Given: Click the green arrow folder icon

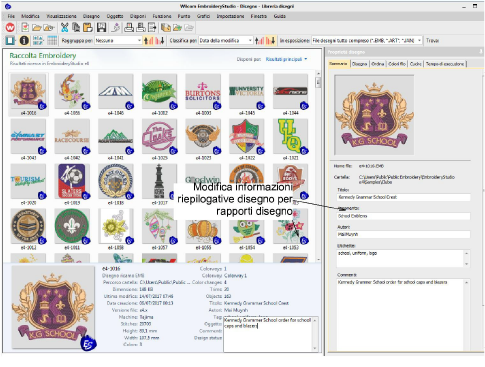Looking at the screenshot, I should coord(177,28).
